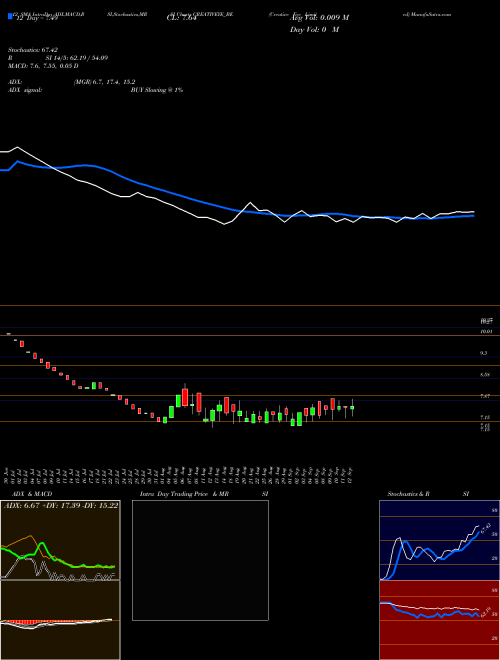Select the ADX: 6.67 +DY: 17.39 readout
500x660 pixels.
point(60,505)
